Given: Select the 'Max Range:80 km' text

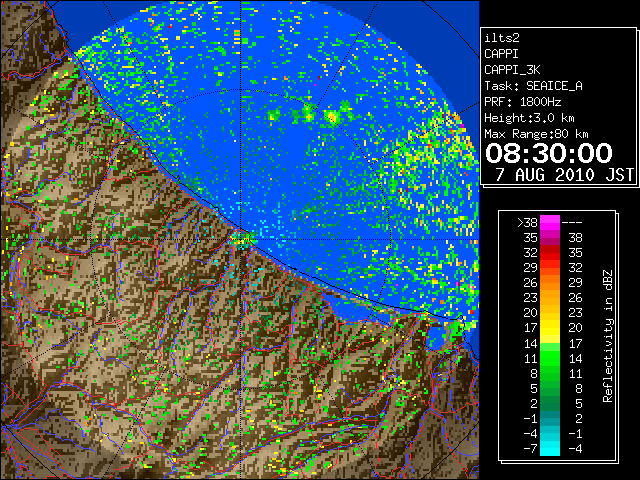Looking at the screenshot, I should click(x=536, y=134).
